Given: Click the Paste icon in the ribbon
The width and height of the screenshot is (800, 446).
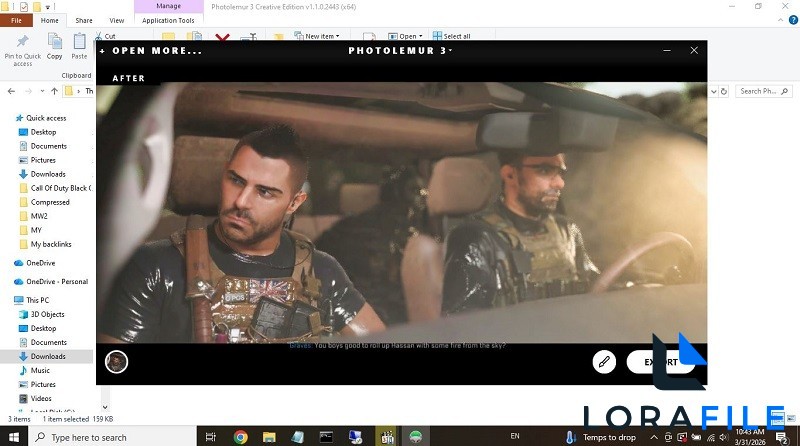Looking at the screenshot, I should [x=79, y=45].
